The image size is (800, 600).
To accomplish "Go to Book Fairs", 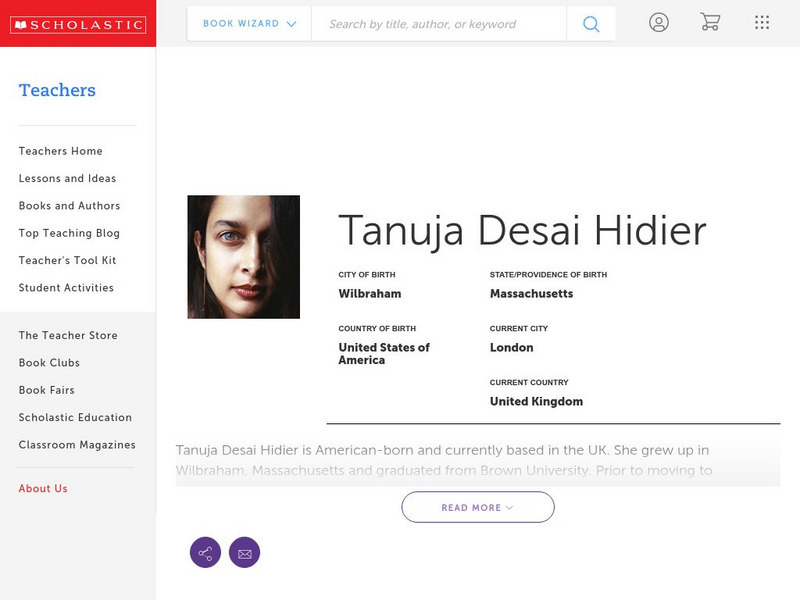I will 46,390.
